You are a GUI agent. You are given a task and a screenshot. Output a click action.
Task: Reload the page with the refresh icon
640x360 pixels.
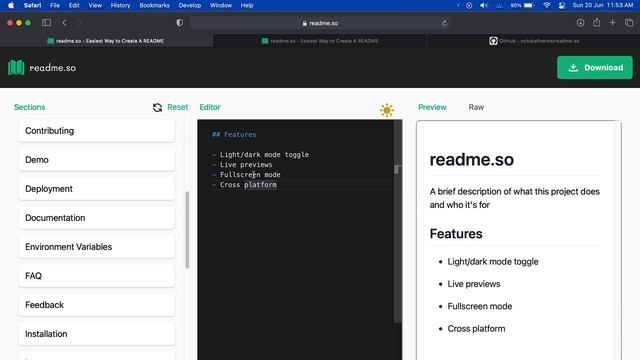tap(444, 23)
